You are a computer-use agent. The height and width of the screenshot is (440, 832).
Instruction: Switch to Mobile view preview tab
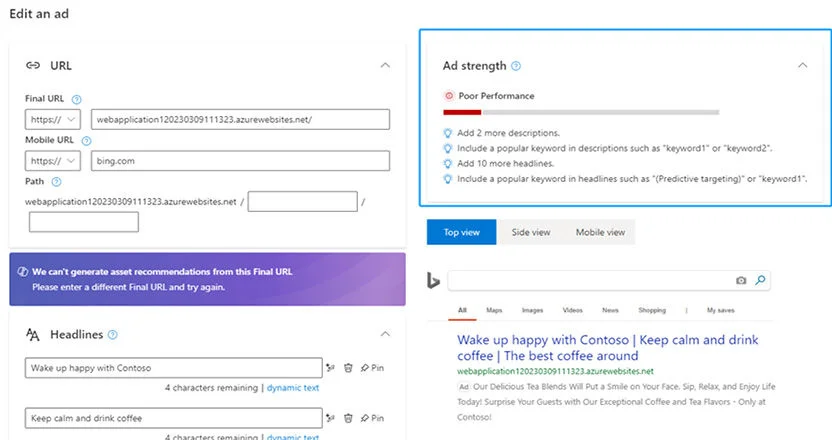click(x=600, y=232)
